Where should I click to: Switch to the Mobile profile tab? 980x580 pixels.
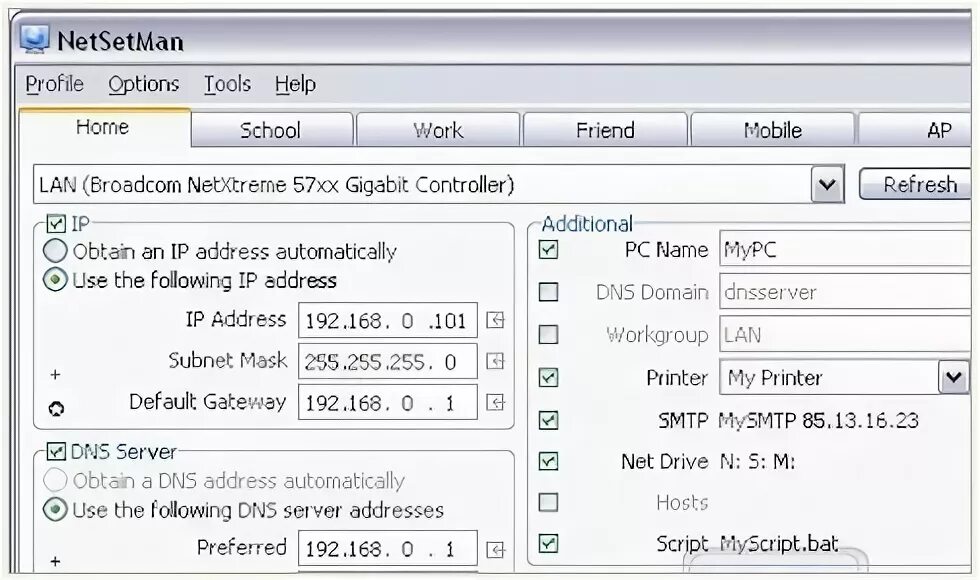(x=772, y=130)
